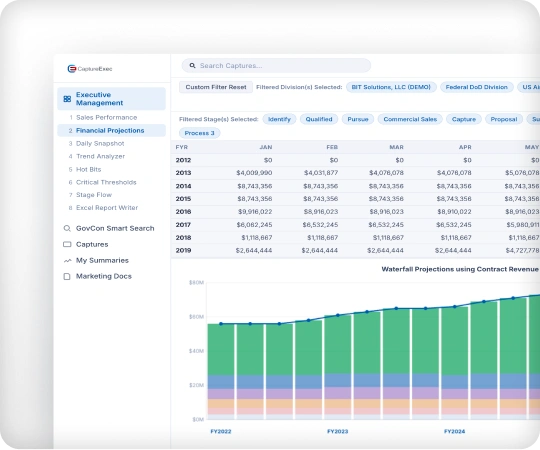Toggle the Qualified stage chip

[x=319, y=119]
